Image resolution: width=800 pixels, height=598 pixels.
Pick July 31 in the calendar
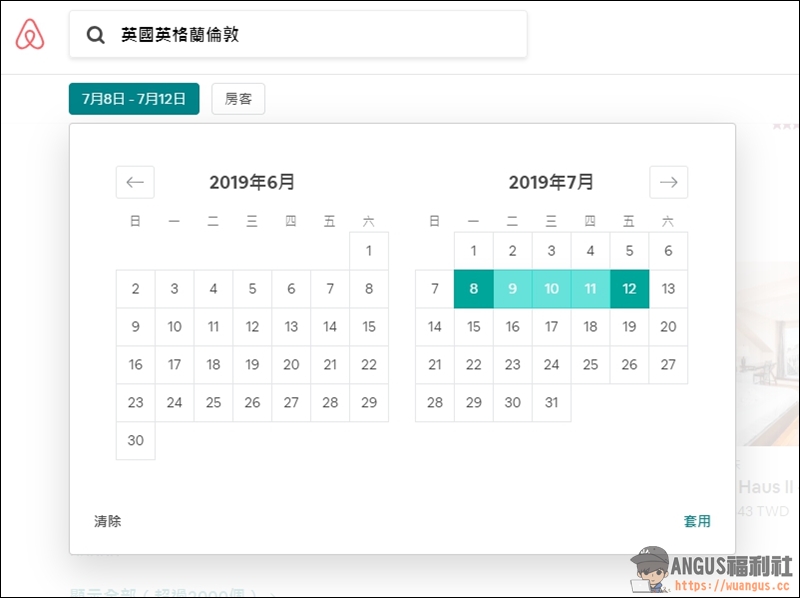(551, 402)
